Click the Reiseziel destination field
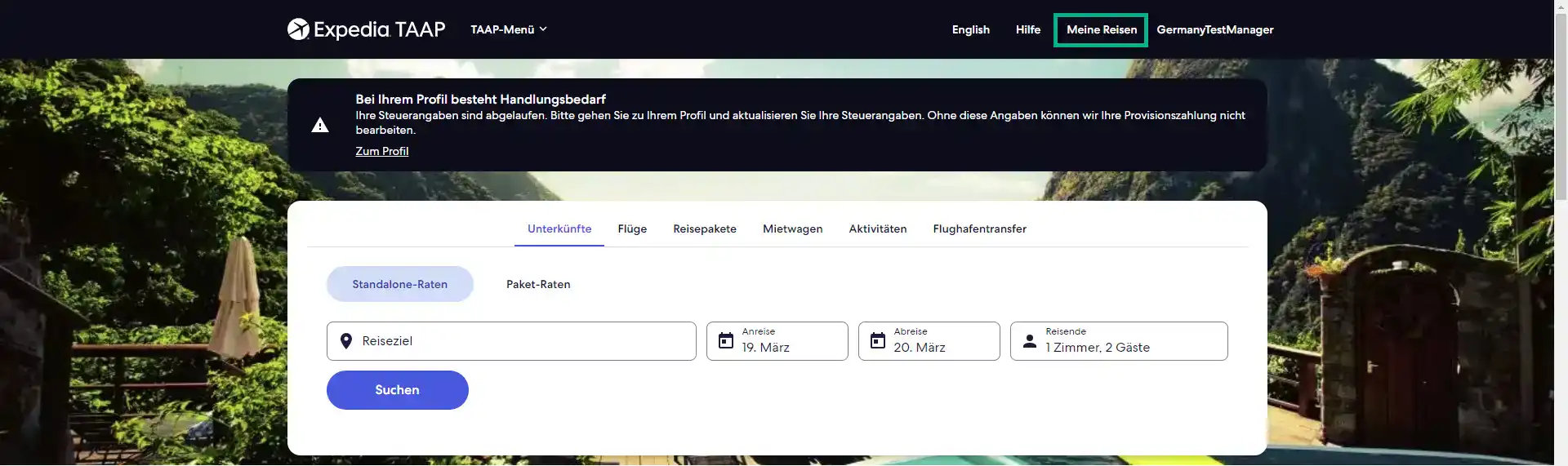This screenshot has height=466, width=1568. tap(511, 341)
